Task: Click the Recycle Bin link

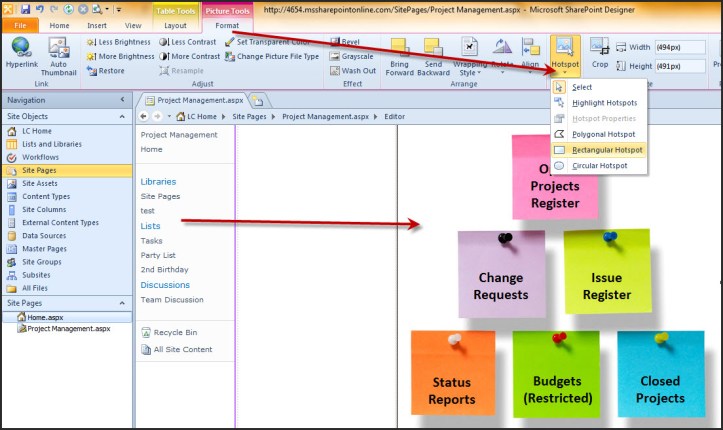Action: click(173, 332)
